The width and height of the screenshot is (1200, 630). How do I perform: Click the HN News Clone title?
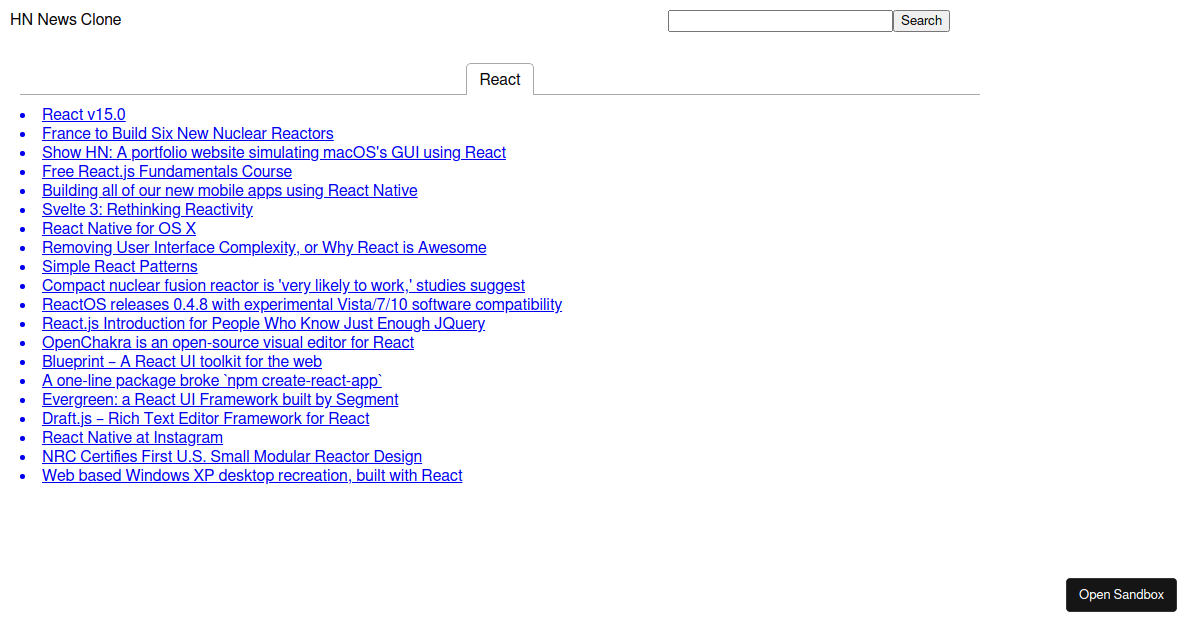click(66, 20)
